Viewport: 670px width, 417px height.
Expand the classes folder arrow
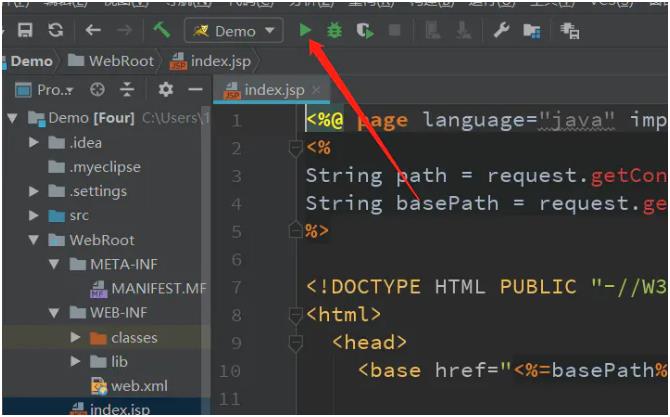click(76, 338)
